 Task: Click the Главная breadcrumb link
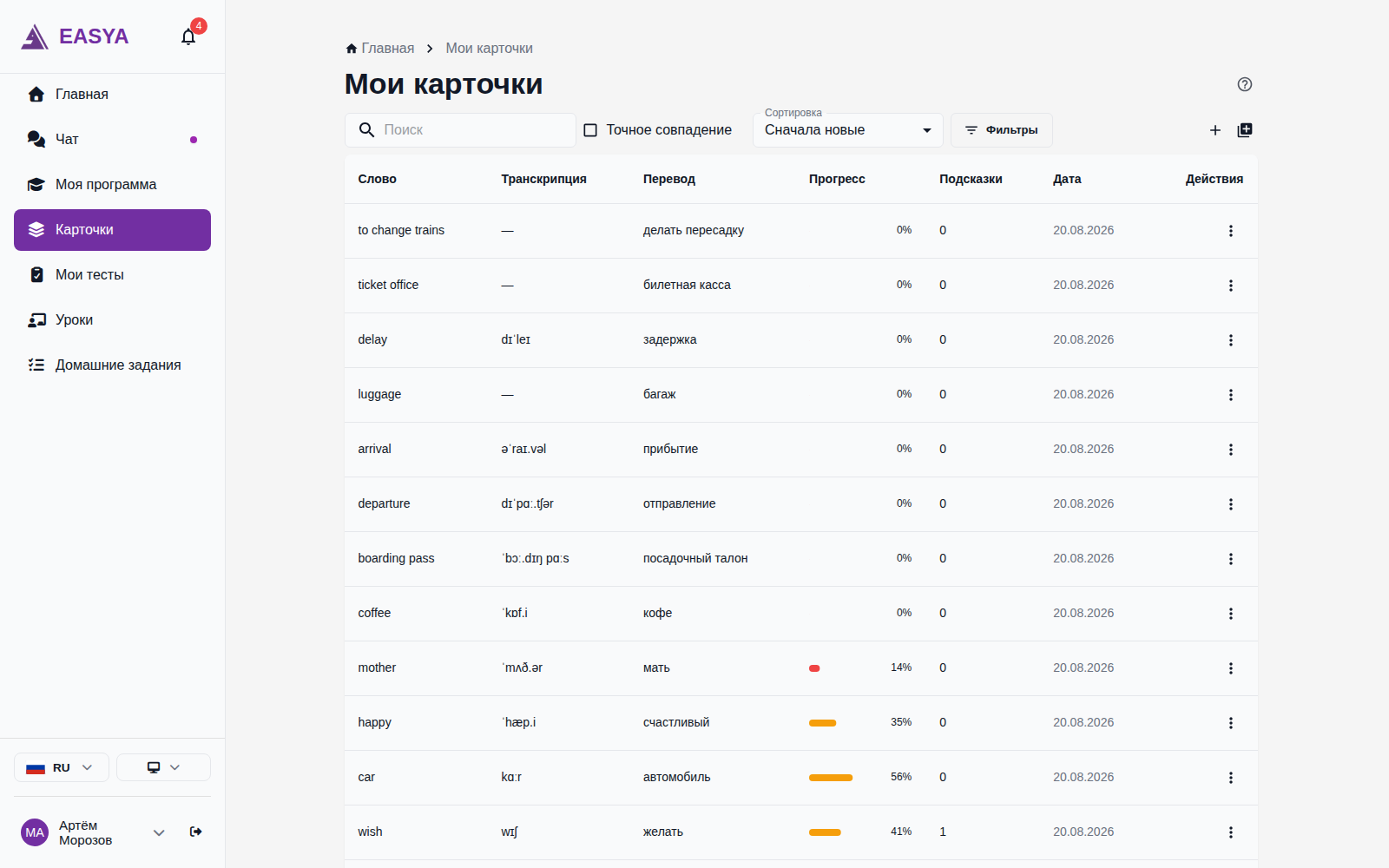pyautogui.click(x=379, y=49)
